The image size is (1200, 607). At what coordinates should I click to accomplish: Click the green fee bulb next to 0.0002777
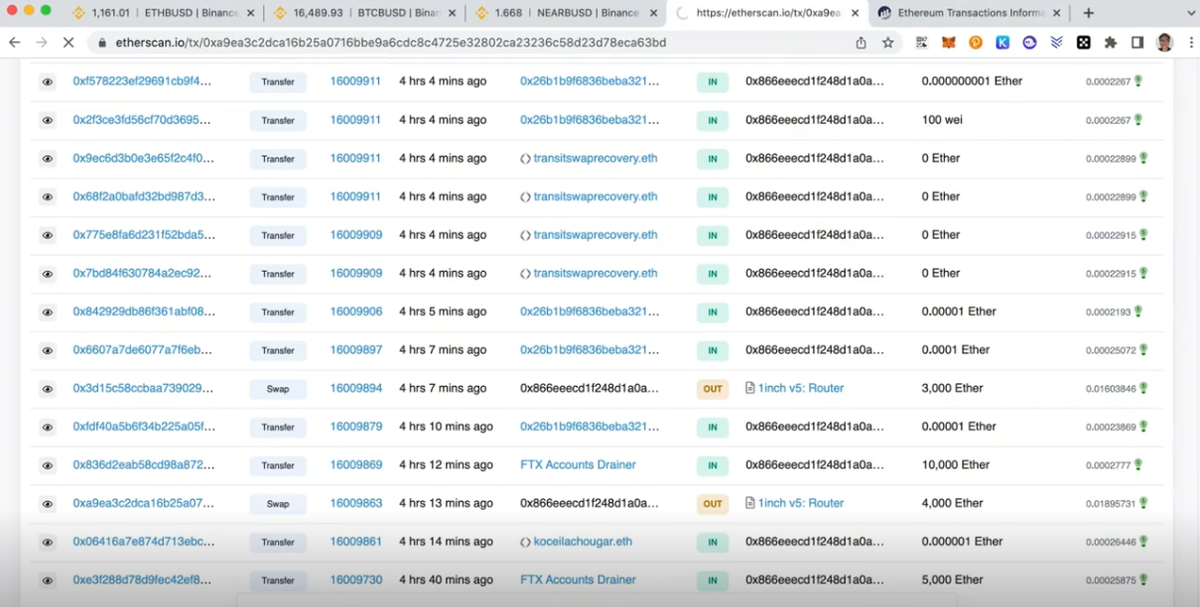point(1138,465)
